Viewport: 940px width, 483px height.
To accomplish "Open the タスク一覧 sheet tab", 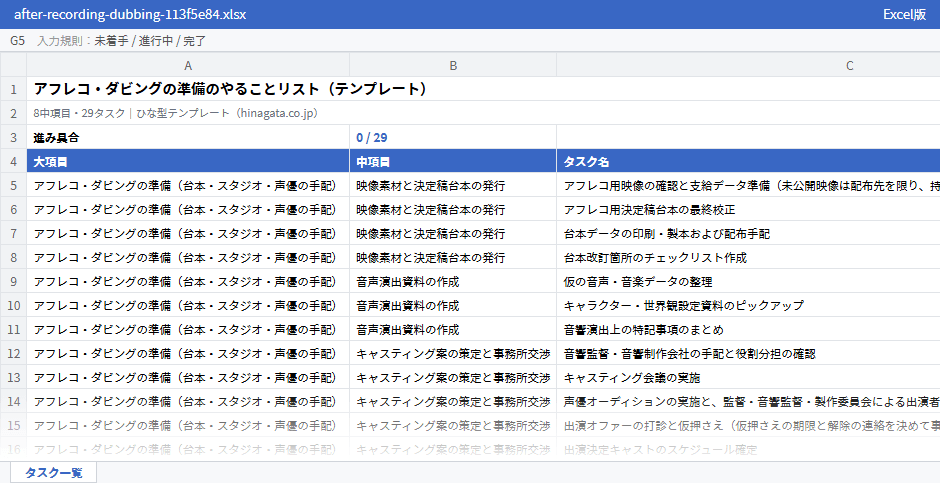I will click(53, 472).
